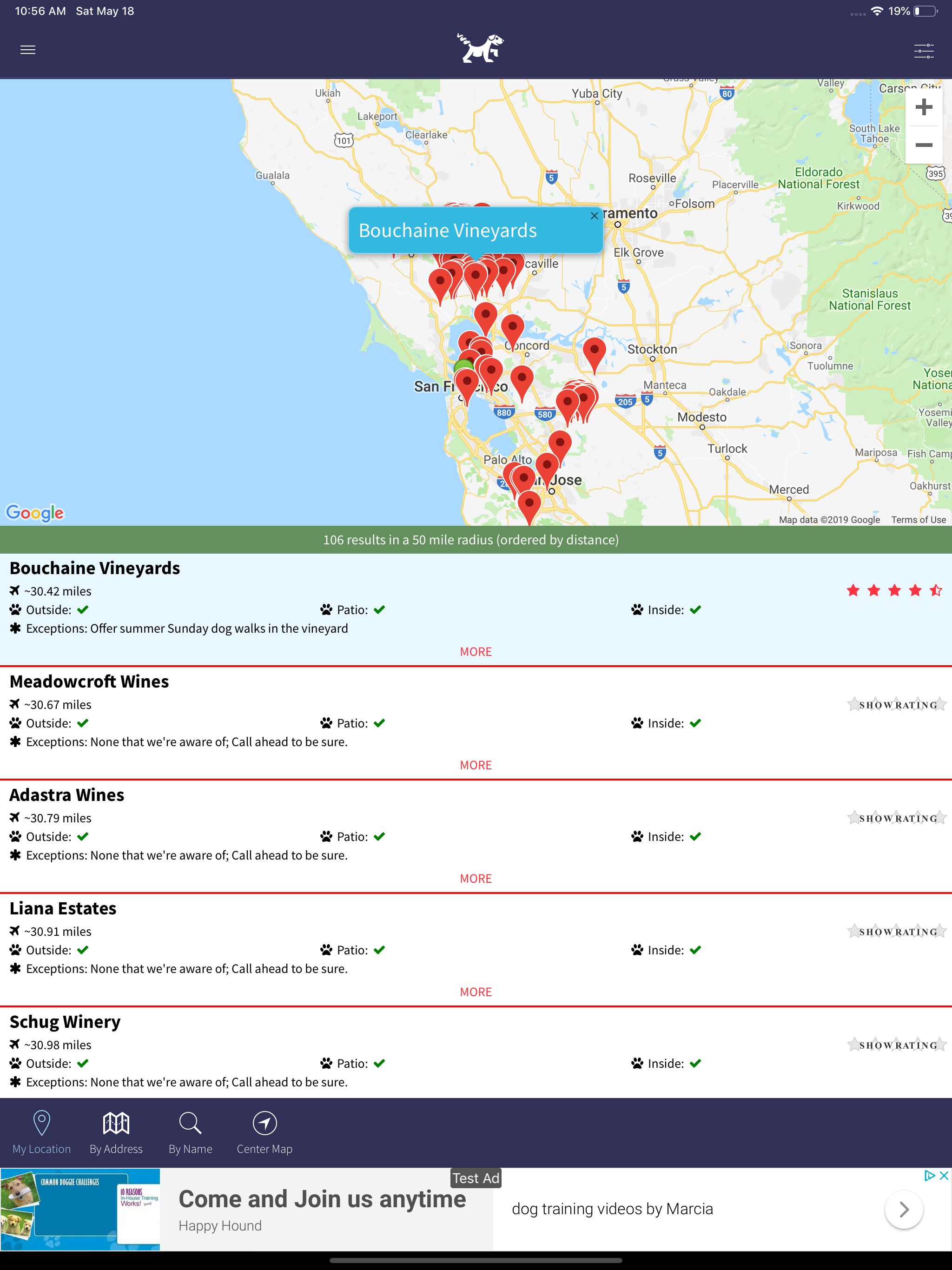Tap the '~30.67 miles' distance text
This screenshot has width=952, height=1270.
58,704
